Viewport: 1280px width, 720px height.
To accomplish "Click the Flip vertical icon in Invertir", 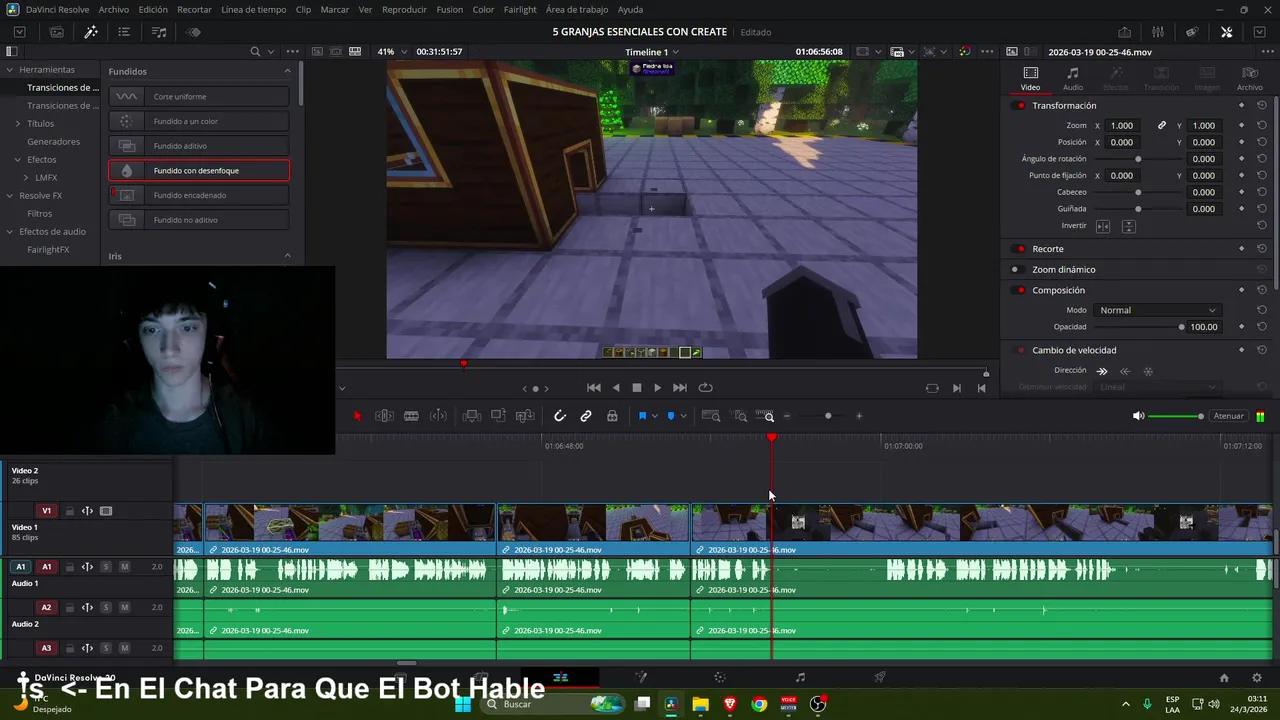I will pyautogui.click(x=1128, y=226).
